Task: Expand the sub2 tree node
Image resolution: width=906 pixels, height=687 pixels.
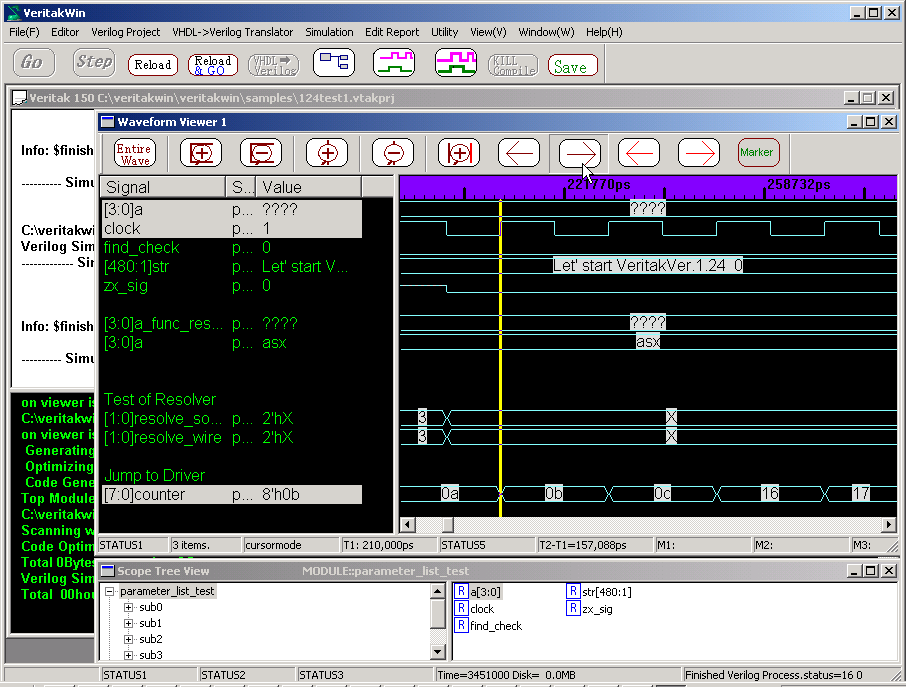Action: 128,639
